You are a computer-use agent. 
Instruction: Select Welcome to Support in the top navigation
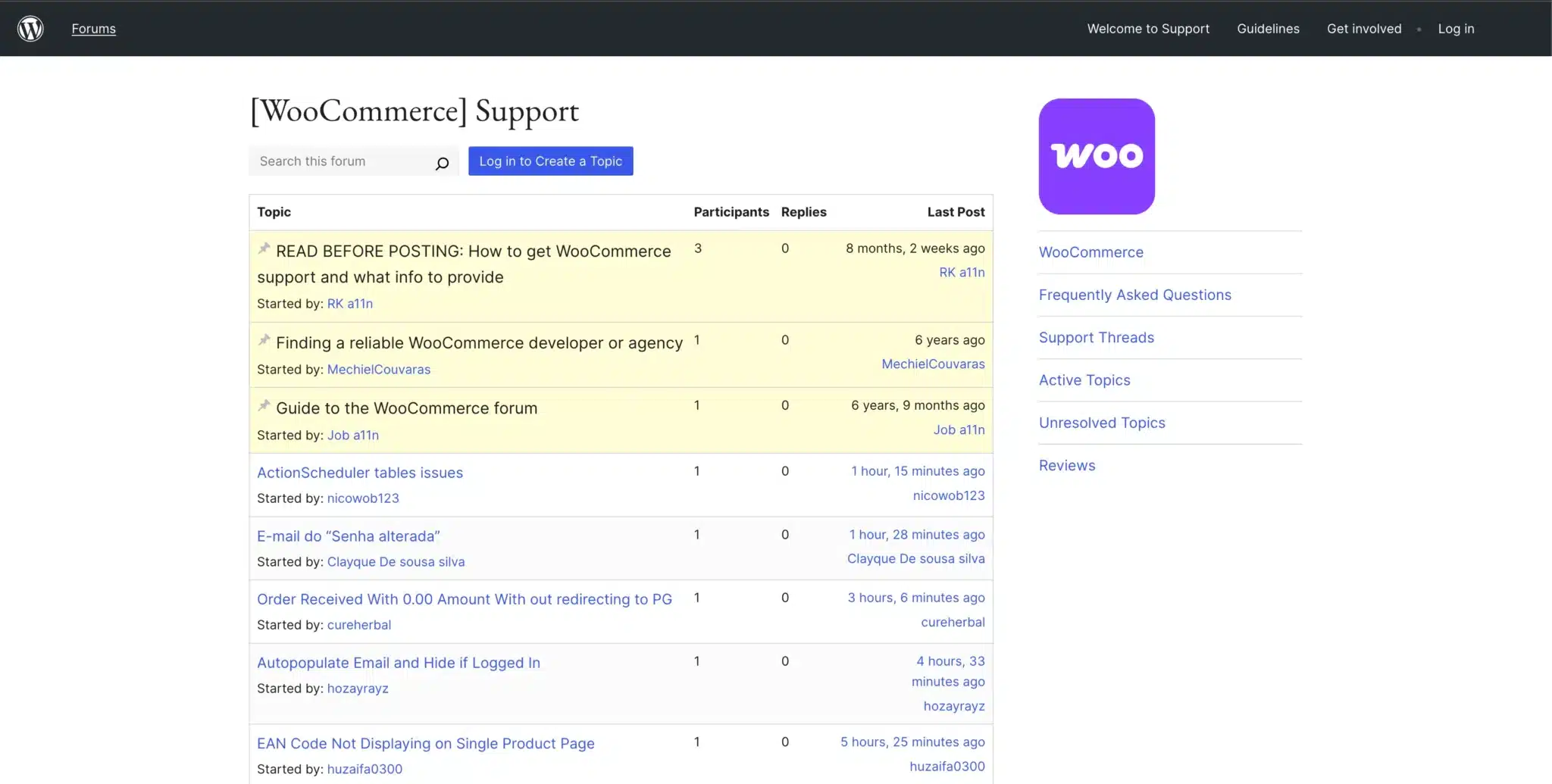tap(1148, 28)
